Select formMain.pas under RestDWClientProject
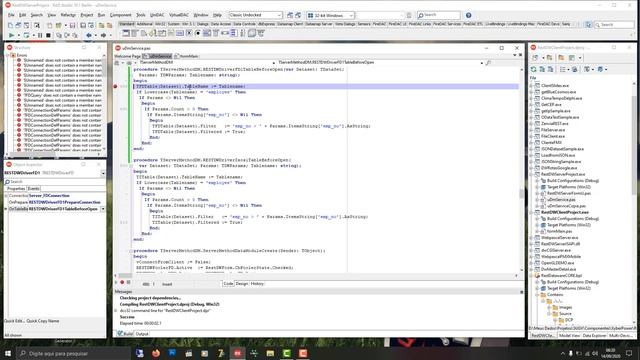This screenshot has width=640, height=360. pos(559,231)
